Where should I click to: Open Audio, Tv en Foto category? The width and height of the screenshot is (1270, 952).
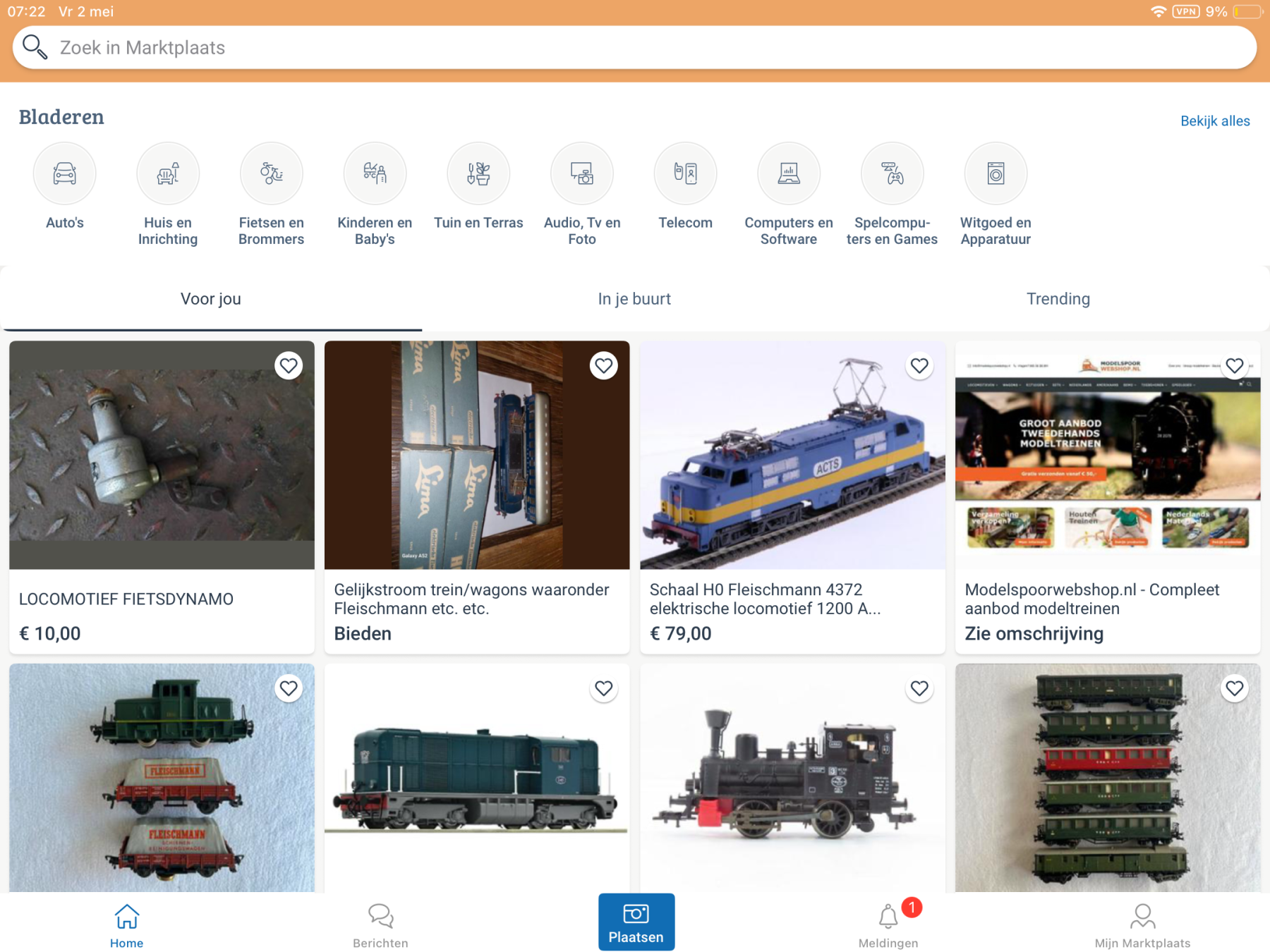click(582, 173)
